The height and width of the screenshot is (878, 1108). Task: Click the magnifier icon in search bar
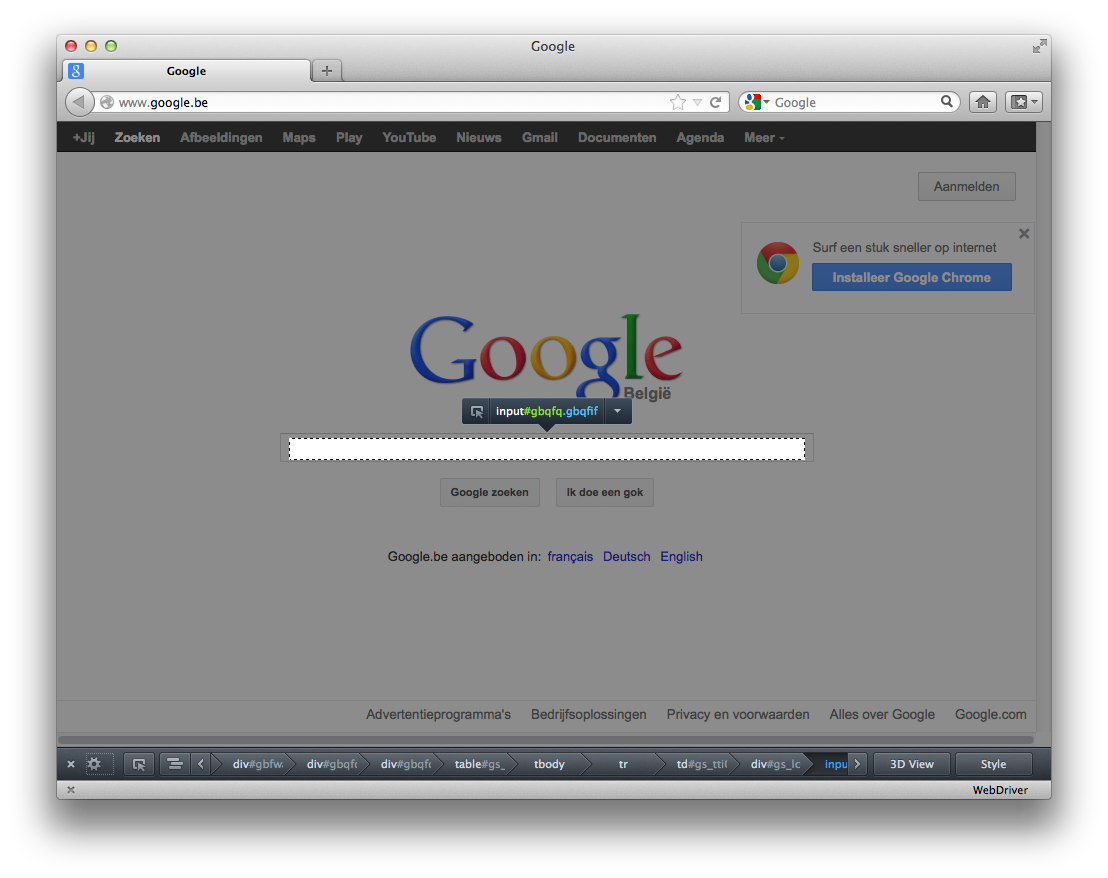[947, 102]
